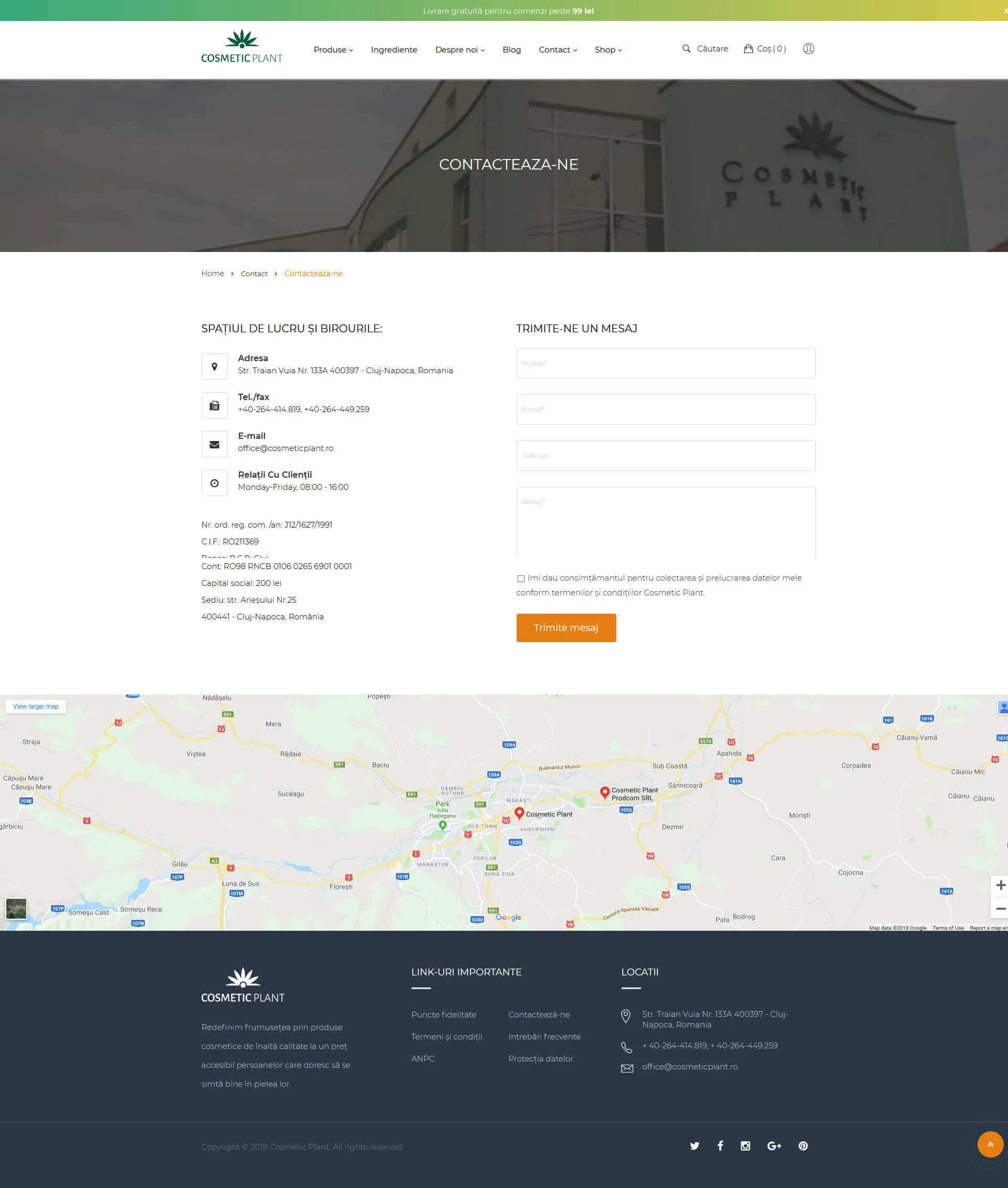Click the Monday-Friday, 08:00 - 16:00 hours
Viewport: 1008px width, 1188px height.
click(293, 487)
